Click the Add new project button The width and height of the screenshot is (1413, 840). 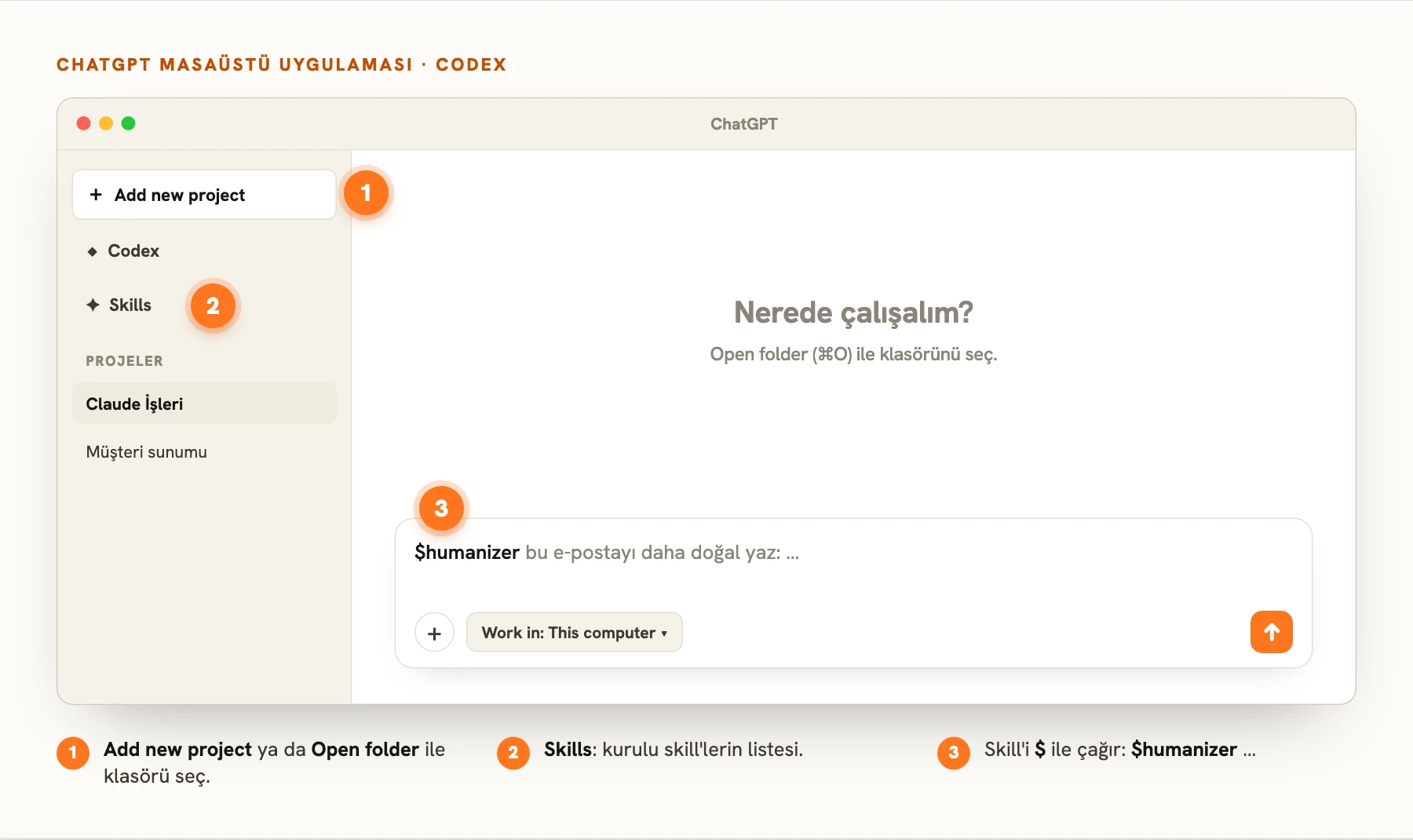pos(204,195)
